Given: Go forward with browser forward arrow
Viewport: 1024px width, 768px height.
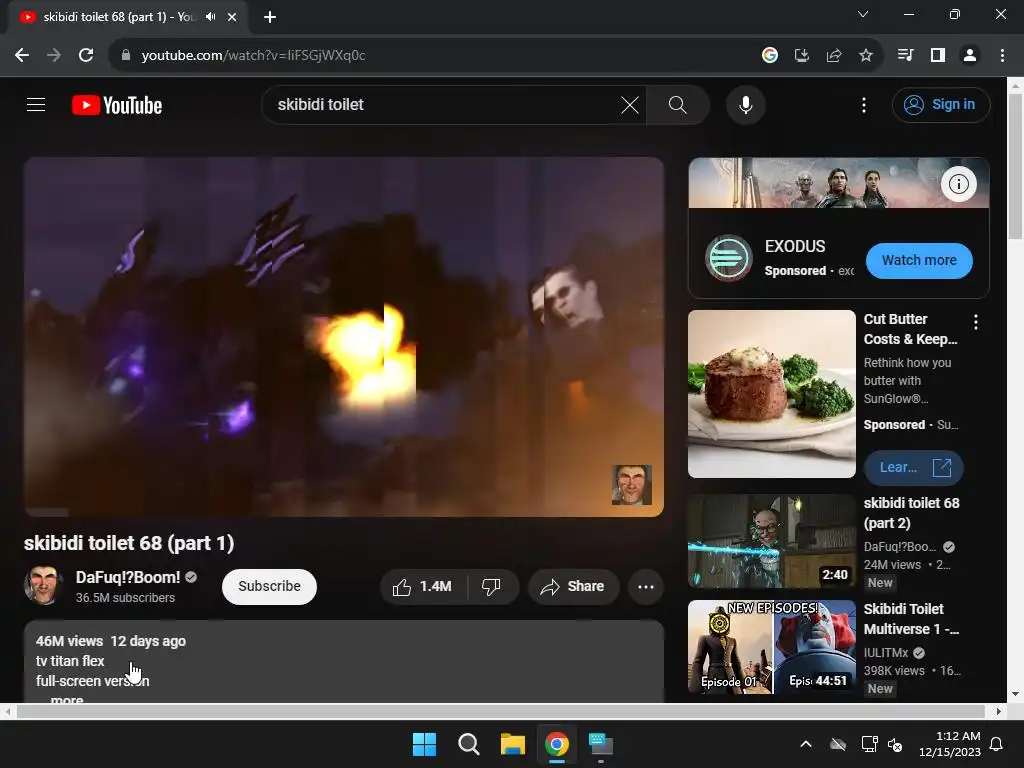Looking at the screenshot, I should 54,56.
